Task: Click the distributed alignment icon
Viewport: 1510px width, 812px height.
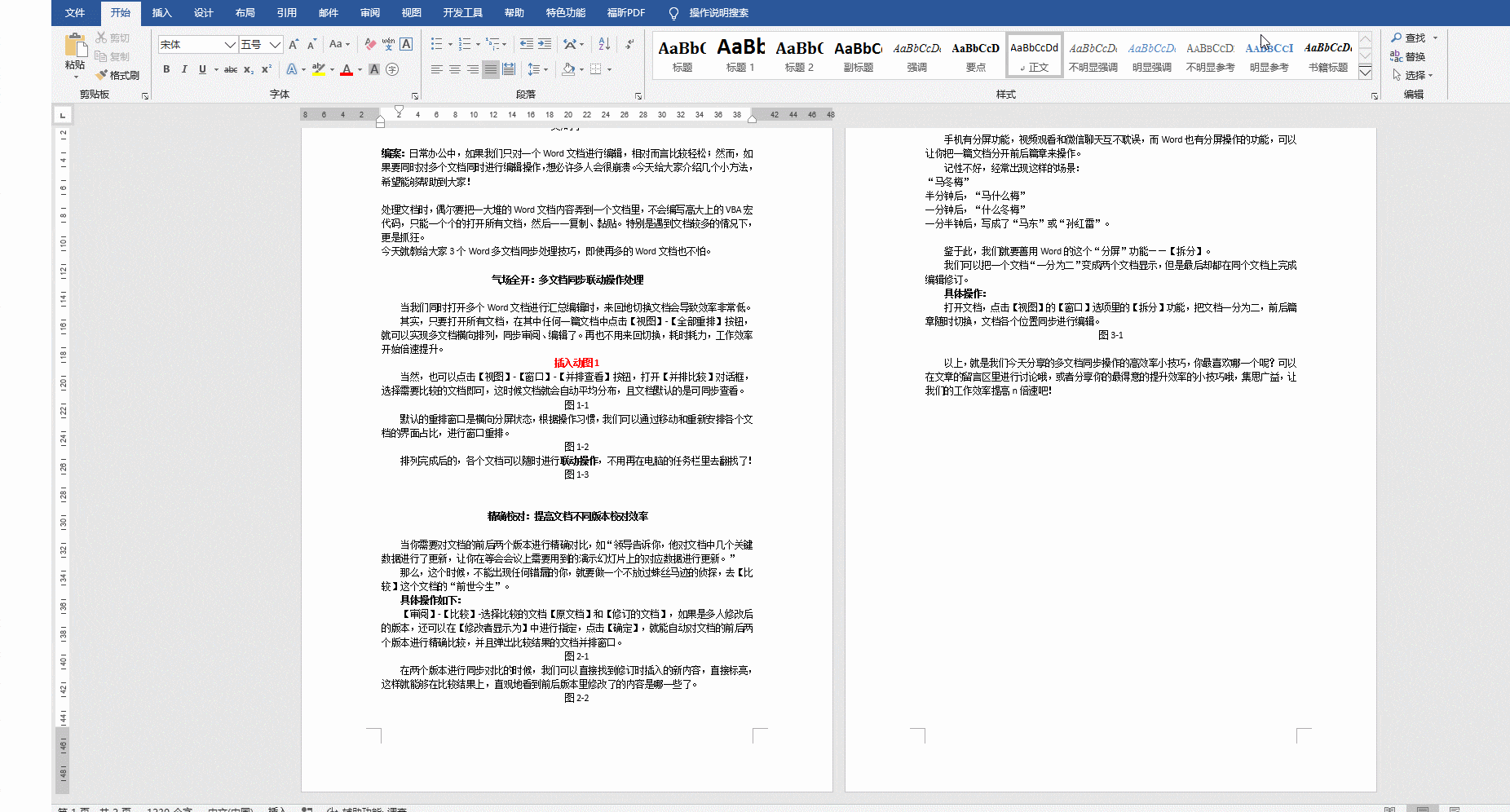Action: tap(509, 69)
